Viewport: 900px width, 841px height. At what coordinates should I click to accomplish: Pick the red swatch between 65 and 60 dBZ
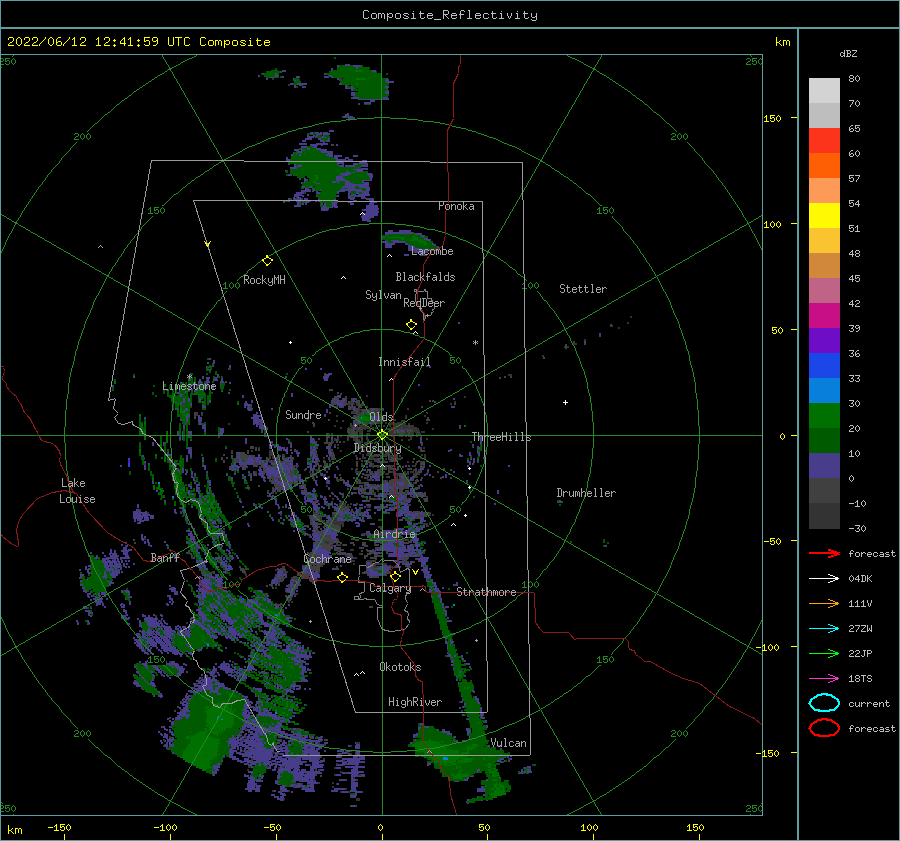(824, 141)
